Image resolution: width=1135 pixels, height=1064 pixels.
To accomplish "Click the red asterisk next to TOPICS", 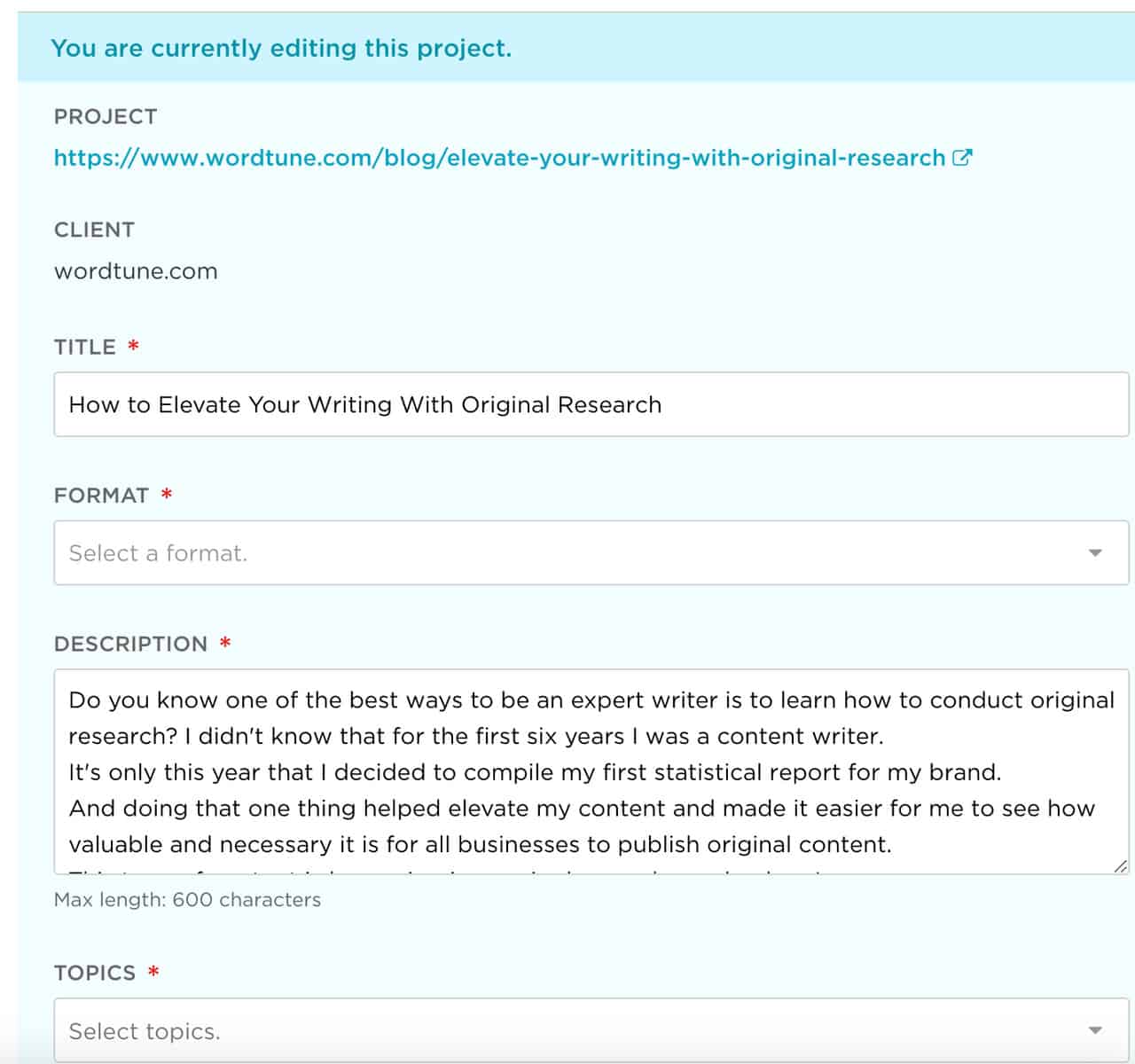I will point(154,971).
